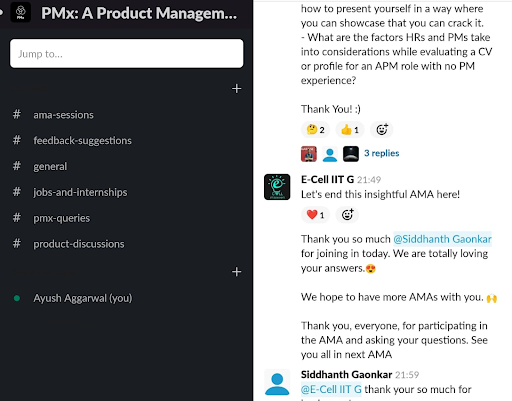The image size is (512, 401).
Task: Add a channel with the top plus icon
Action: click(x=236, y=89)
